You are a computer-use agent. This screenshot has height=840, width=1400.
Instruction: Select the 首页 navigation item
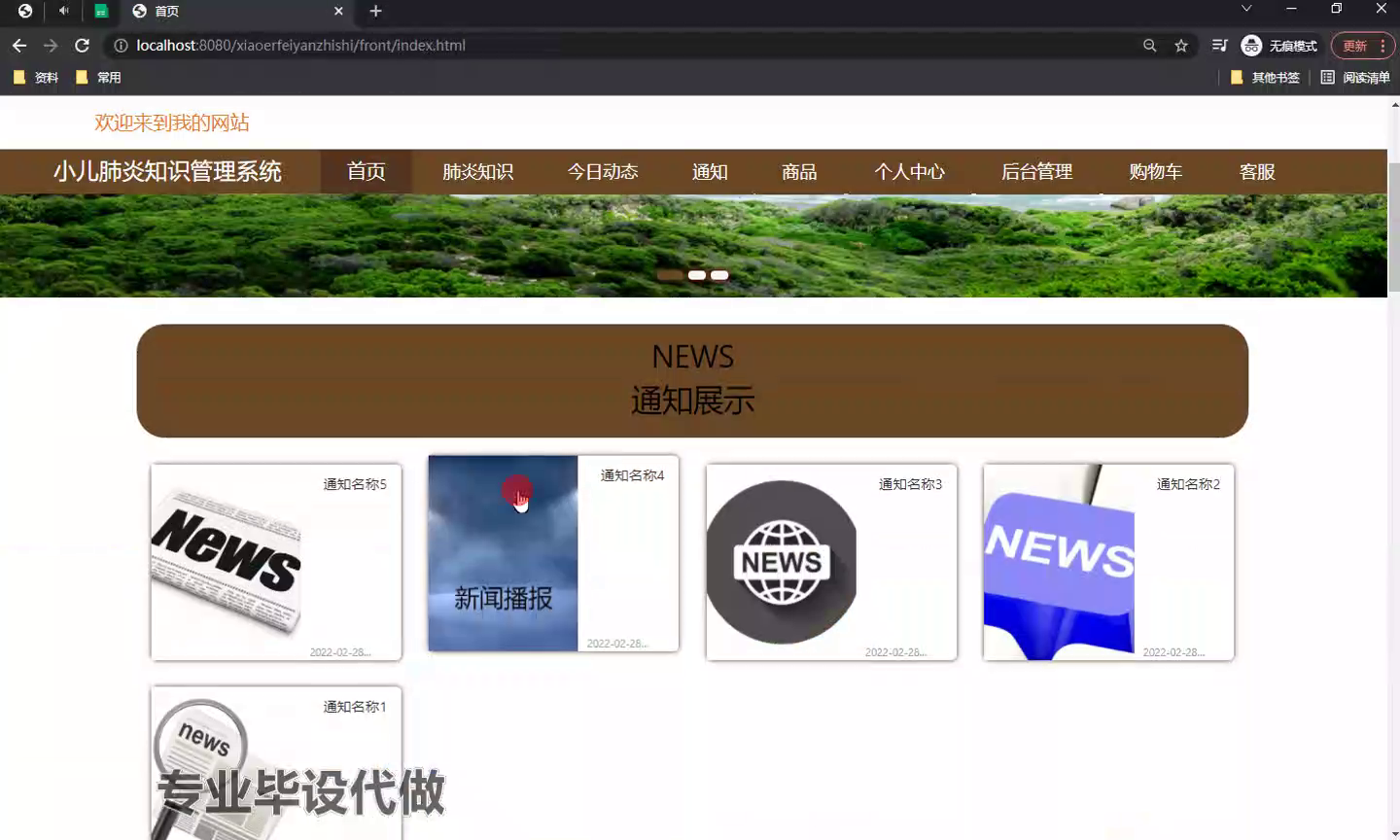(367, 172)
